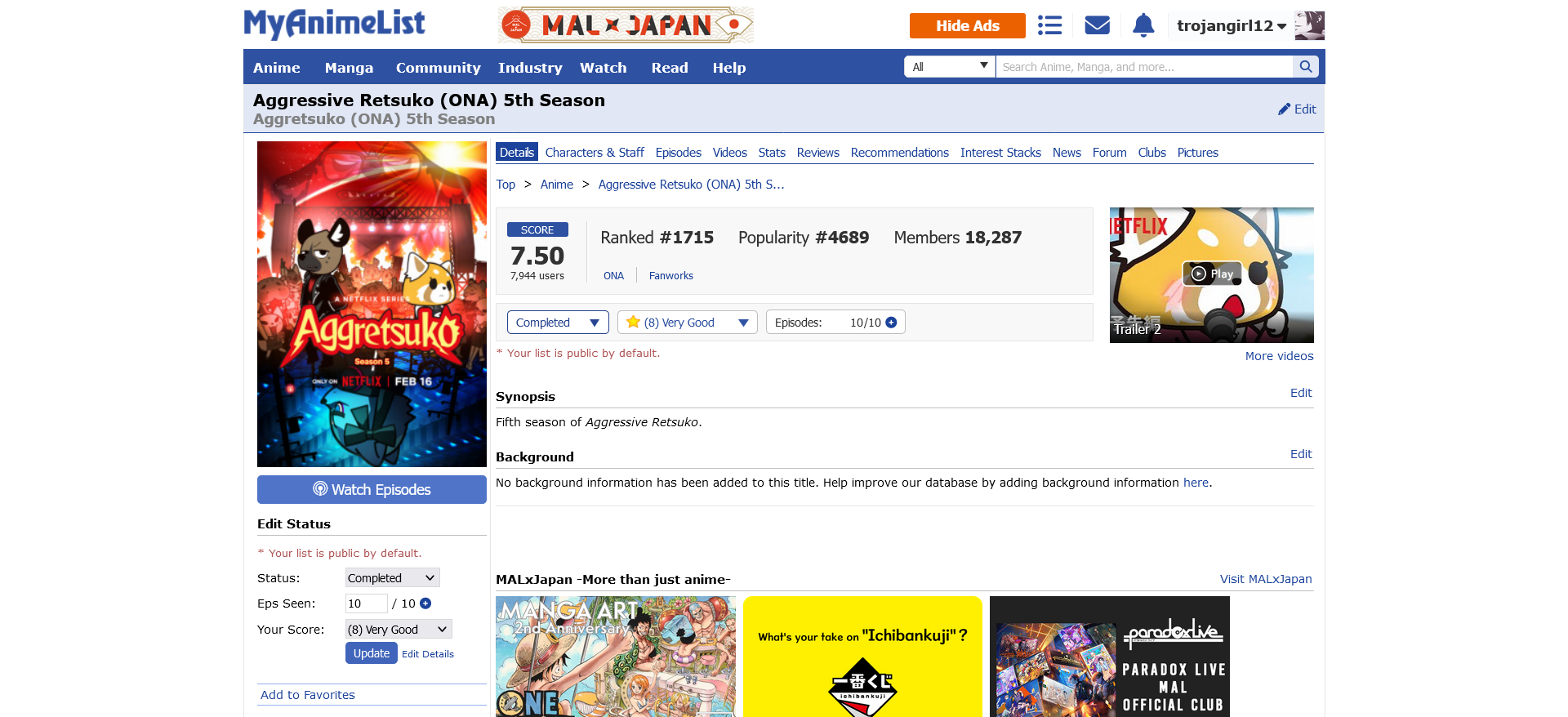Open the Completed status dropdown near score
Viewport: 1568px width, 717px height.
pyautogui.click(x=558, y=323)
